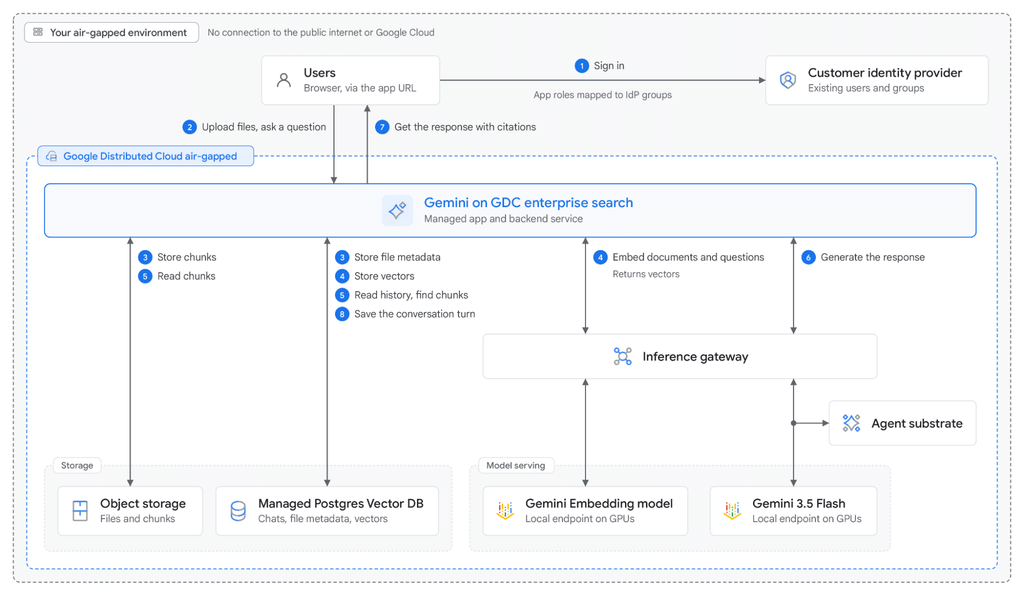Click the database icon for Managed Postgres Vector DB

click(238, 510)
